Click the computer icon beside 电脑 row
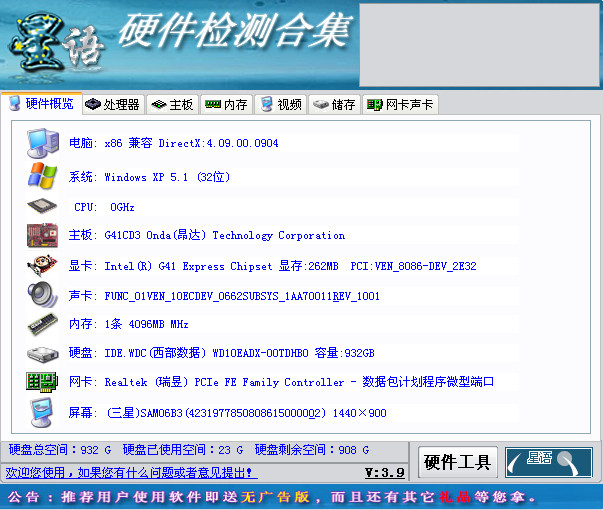The height and width of the screenshot is (510, 603). pos(43,143)
